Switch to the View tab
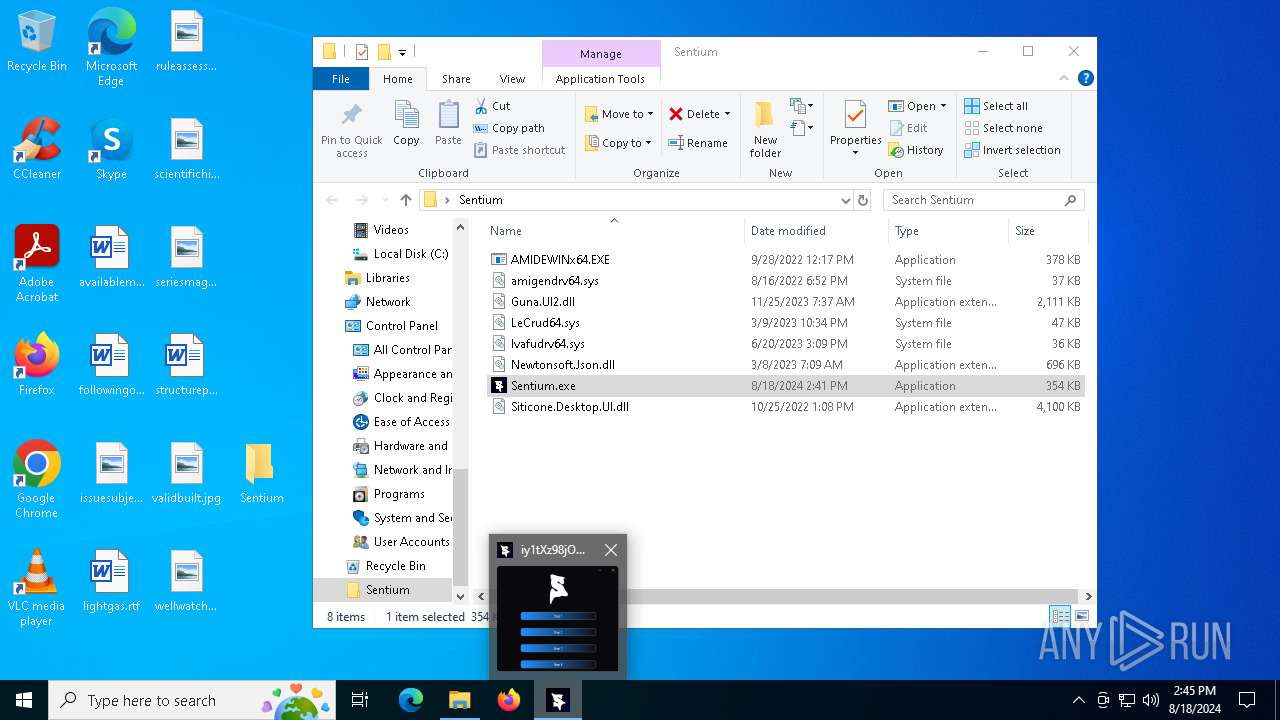This screenshot has width=1280, height=720. (x=512, y=79)
